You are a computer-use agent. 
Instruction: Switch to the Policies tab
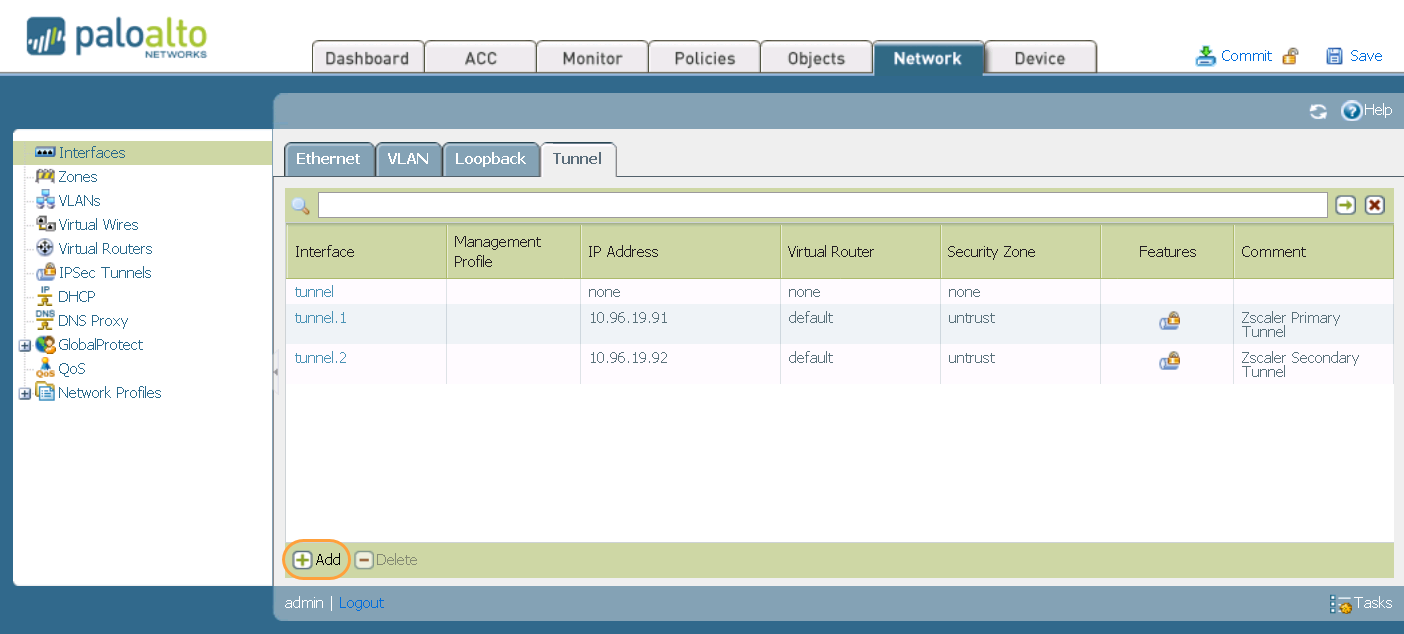tap(704, 58)
